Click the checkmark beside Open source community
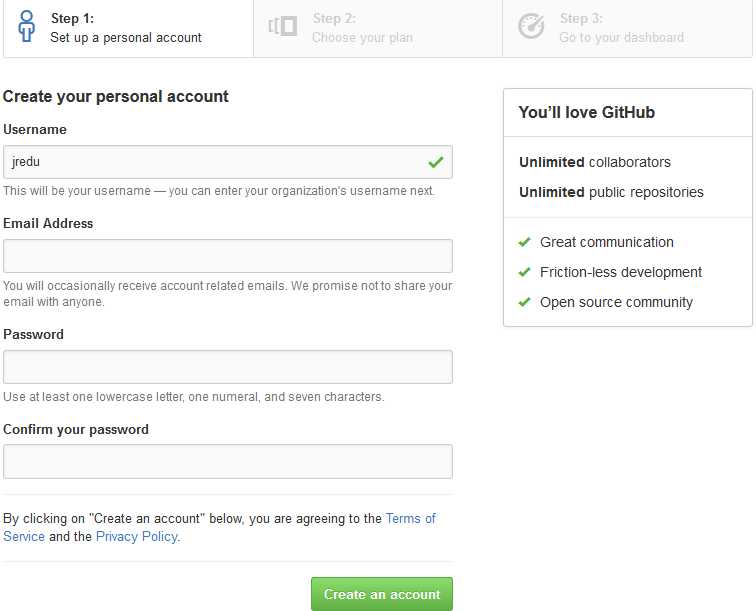Viewport: 756px width, 611px height. [x=524, y=302]
